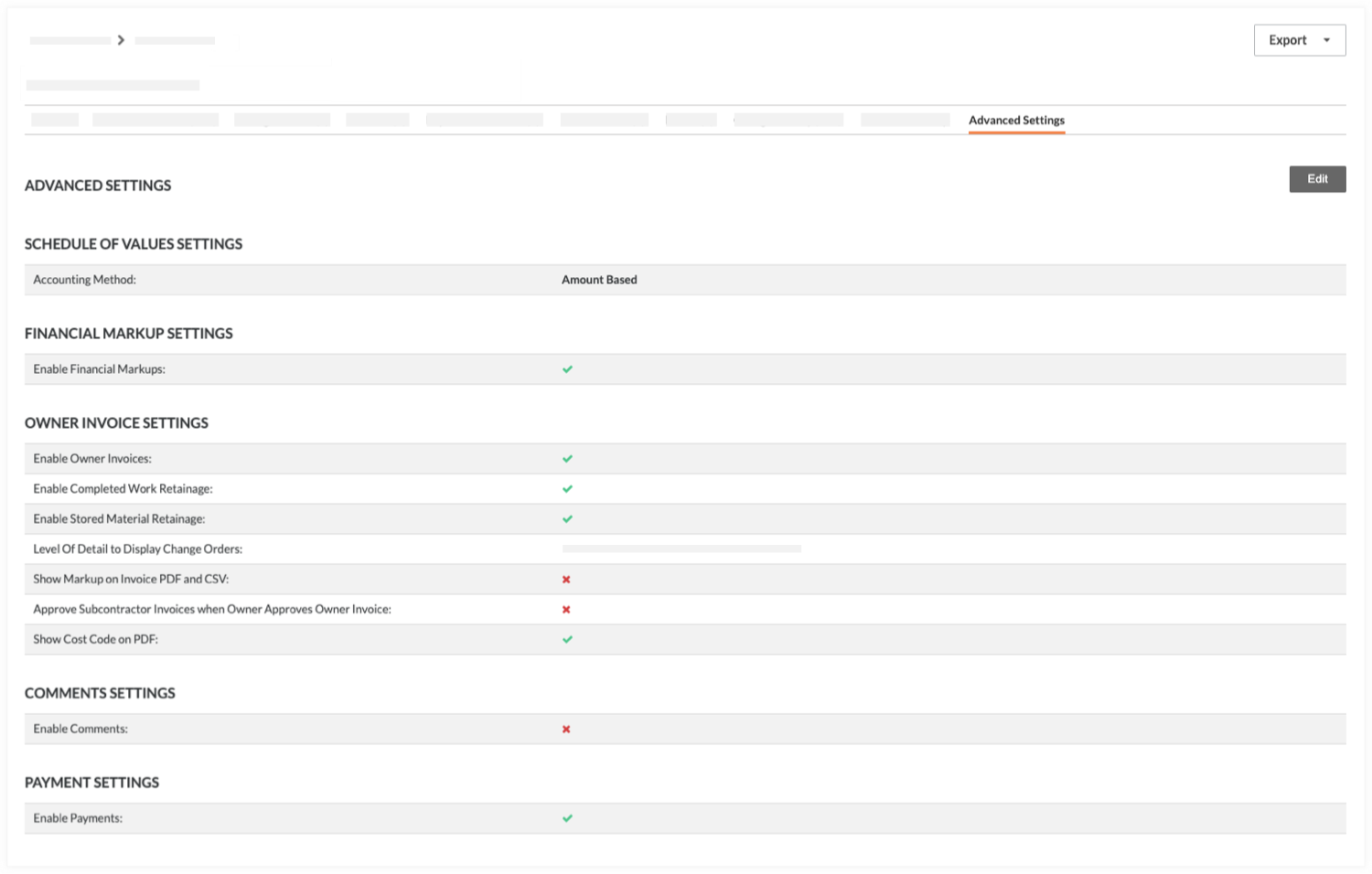Image resolution: width=1372 pixels, height=874 pixels.
Task: Click the Enable Comments label
Action: (x=80, y=730)
